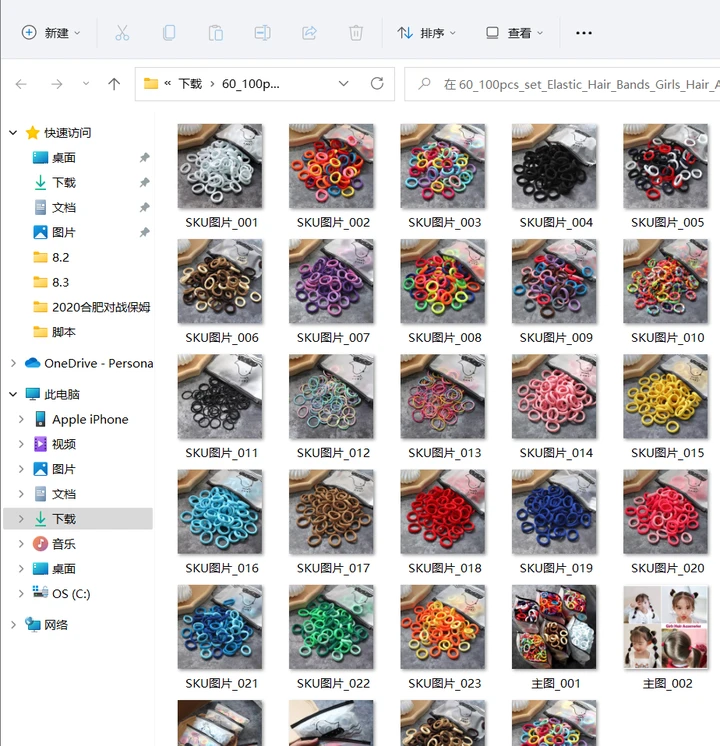
Task: Select the SKU图片_016 light blue thumbnail
Action: tap(220, 511)
